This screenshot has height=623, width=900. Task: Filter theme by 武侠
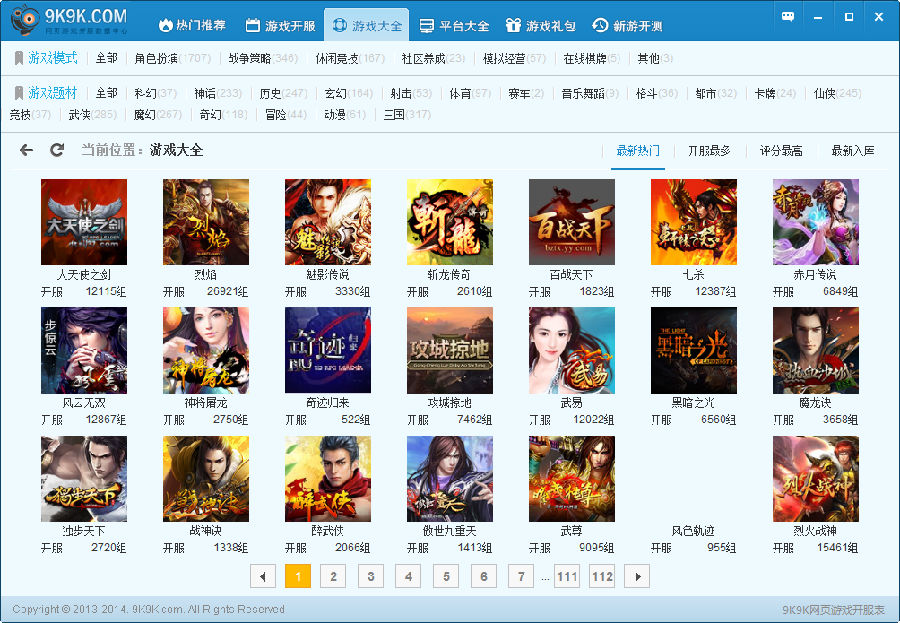tap(92, 115)
